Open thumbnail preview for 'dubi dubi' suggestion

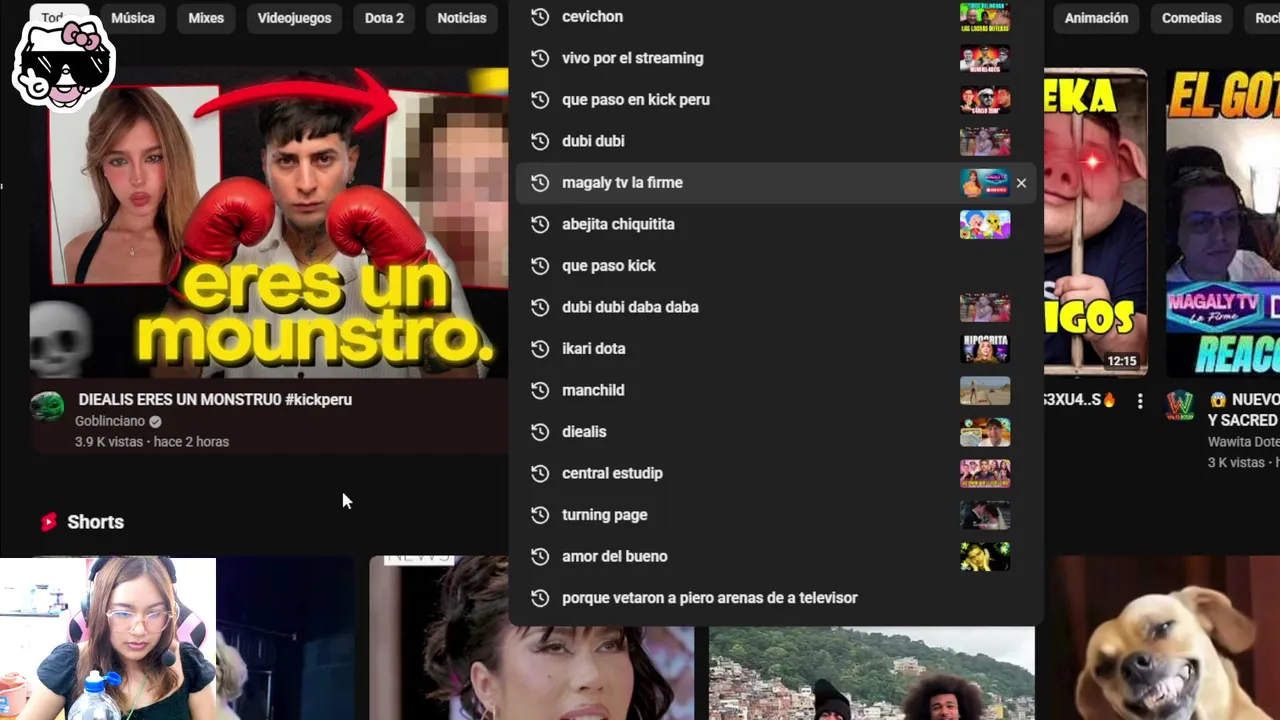(985, 141)
